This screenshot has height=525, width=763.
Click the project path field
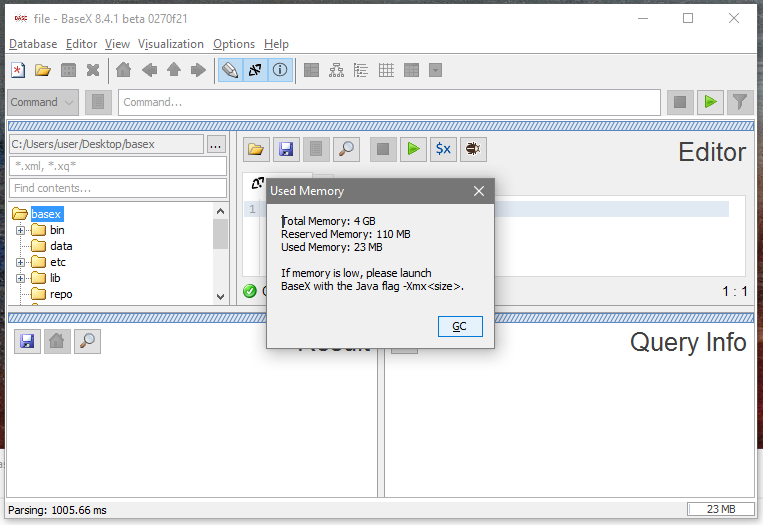107,145
